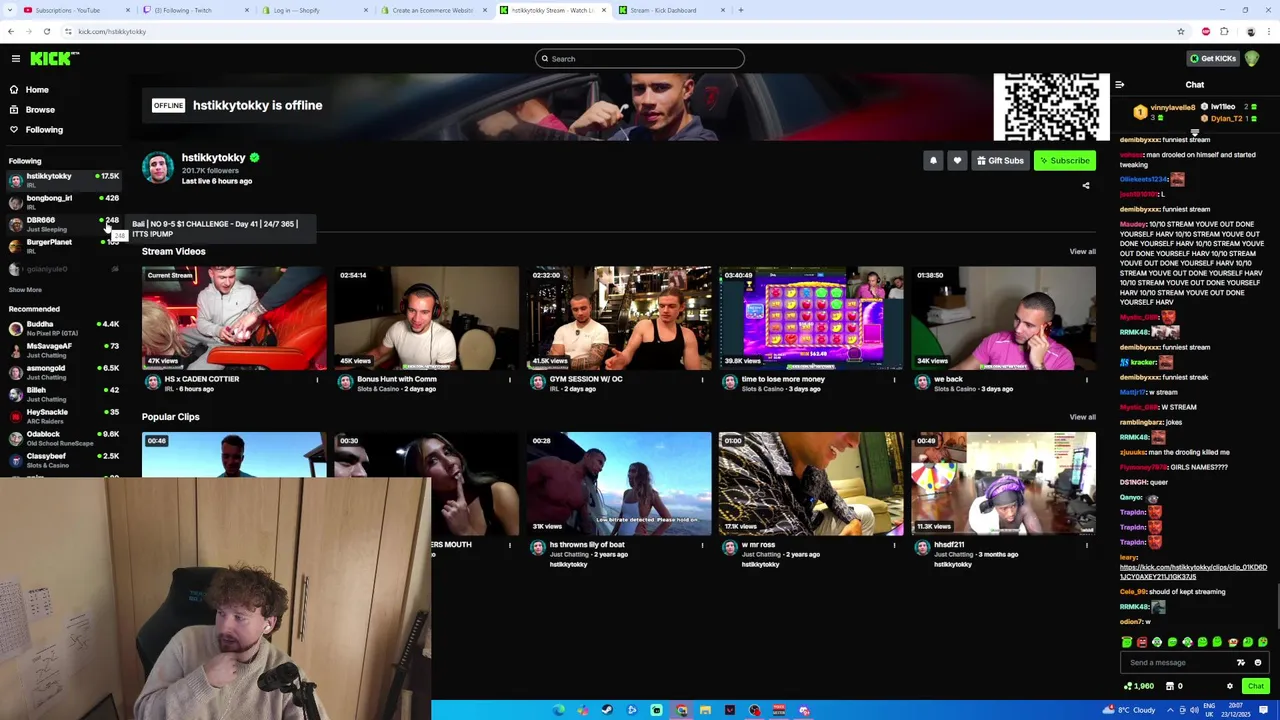Switch to Create an Ecommerce Website tab

[x=433, y=10]
